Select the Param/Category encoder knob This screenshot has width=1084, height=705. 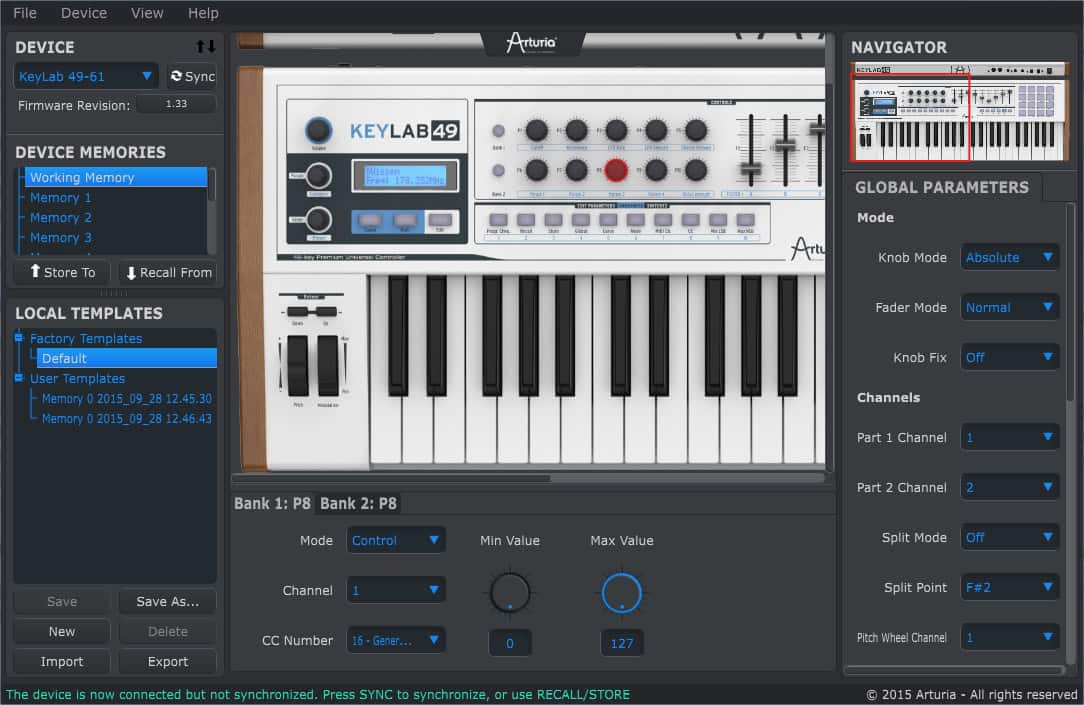pyautogui.click(x=318, y=176)
